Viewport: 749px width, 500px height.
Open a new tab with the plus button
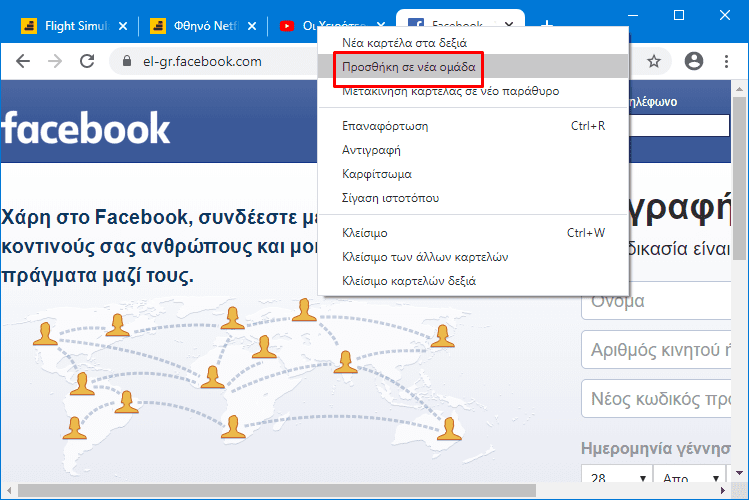click(546, 25)
